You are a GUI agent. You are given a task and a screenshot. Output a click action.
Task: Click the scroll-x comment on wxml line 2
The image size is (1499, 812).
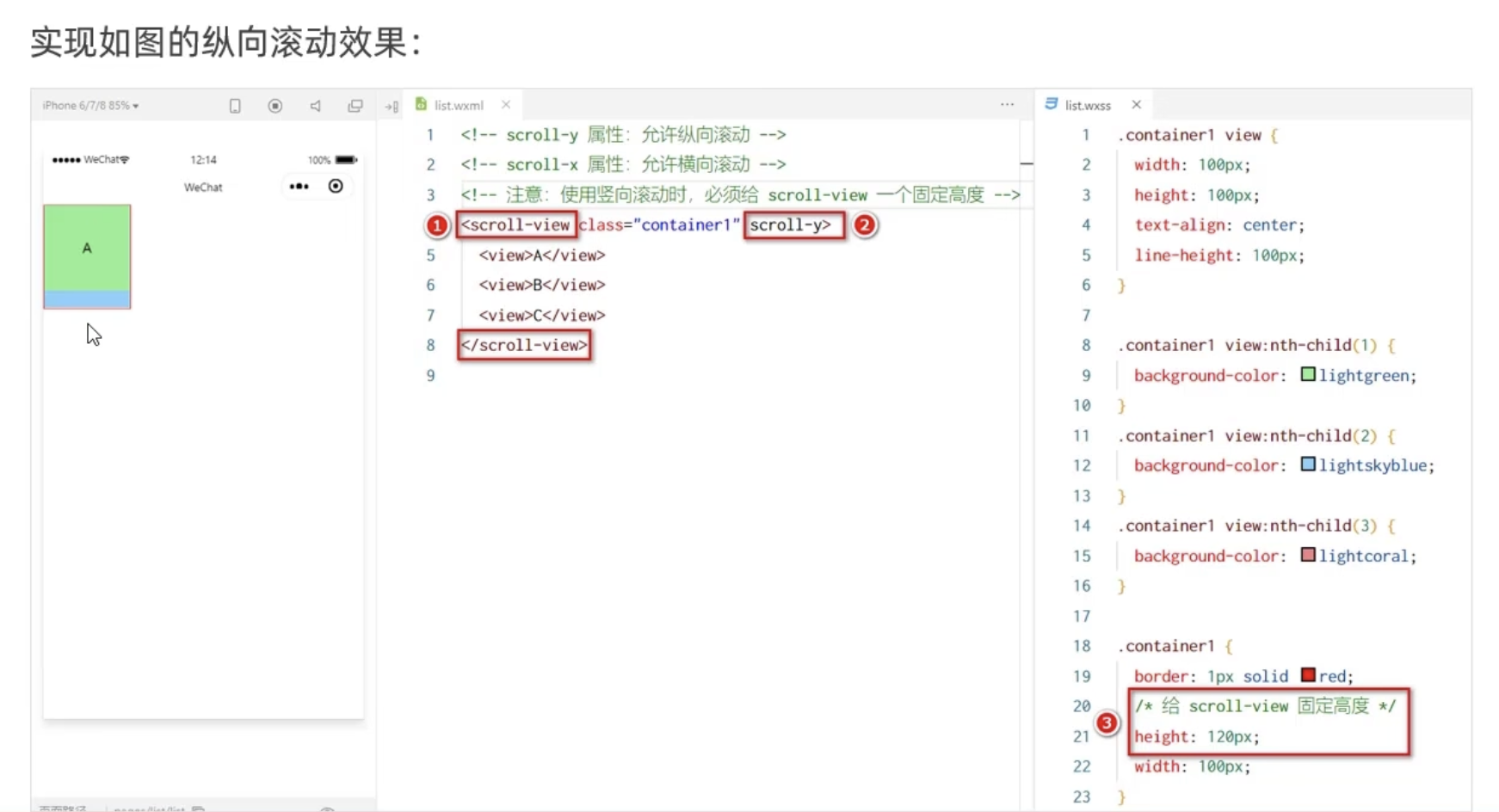point(623,164)
